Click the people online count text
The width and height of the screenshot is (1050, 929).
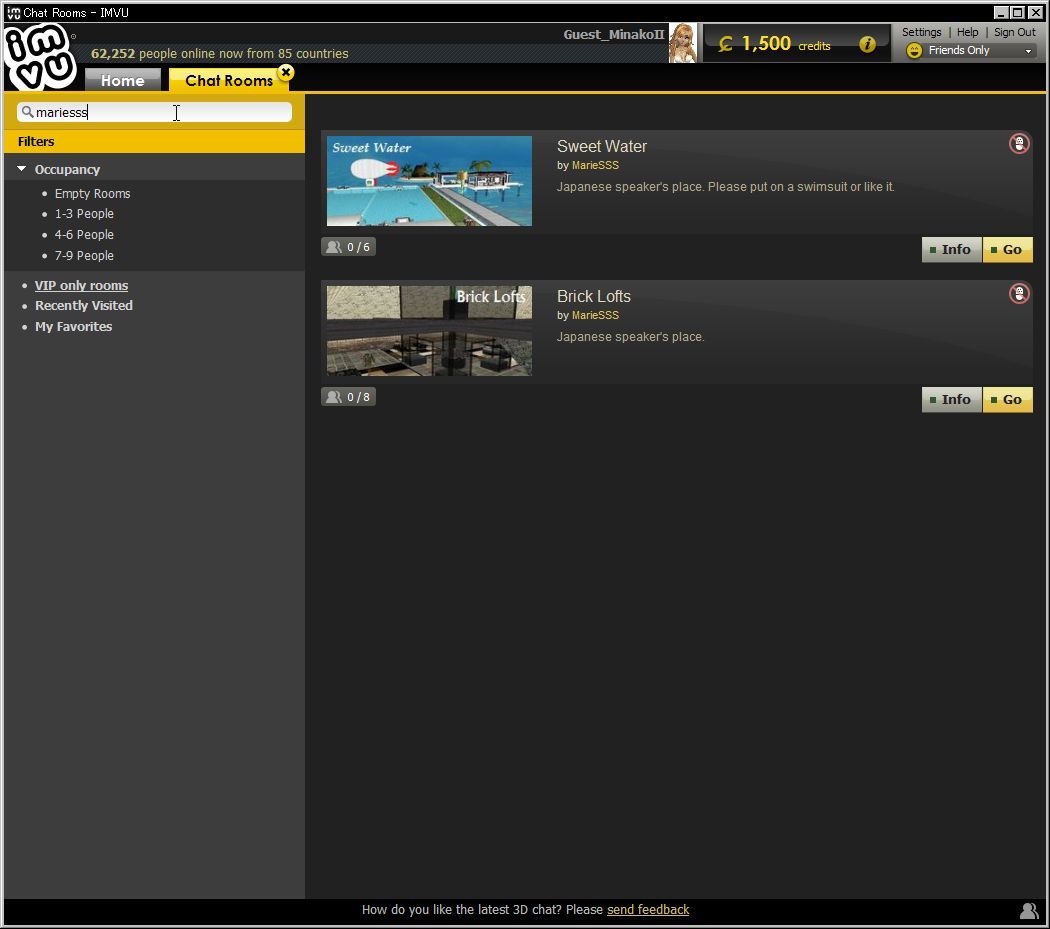[x=220, y=54]
